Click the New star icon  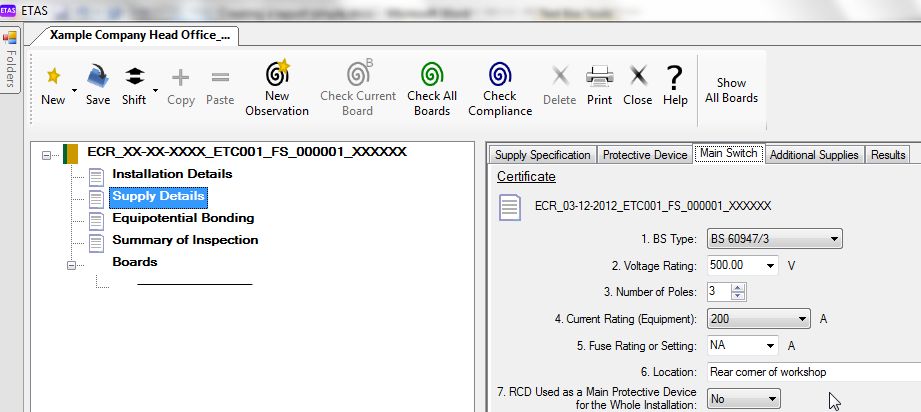point(53,76)
